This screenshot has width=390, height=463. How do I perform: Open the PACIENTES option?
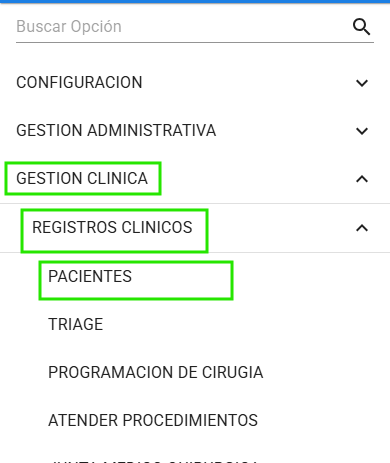(90, 276)
